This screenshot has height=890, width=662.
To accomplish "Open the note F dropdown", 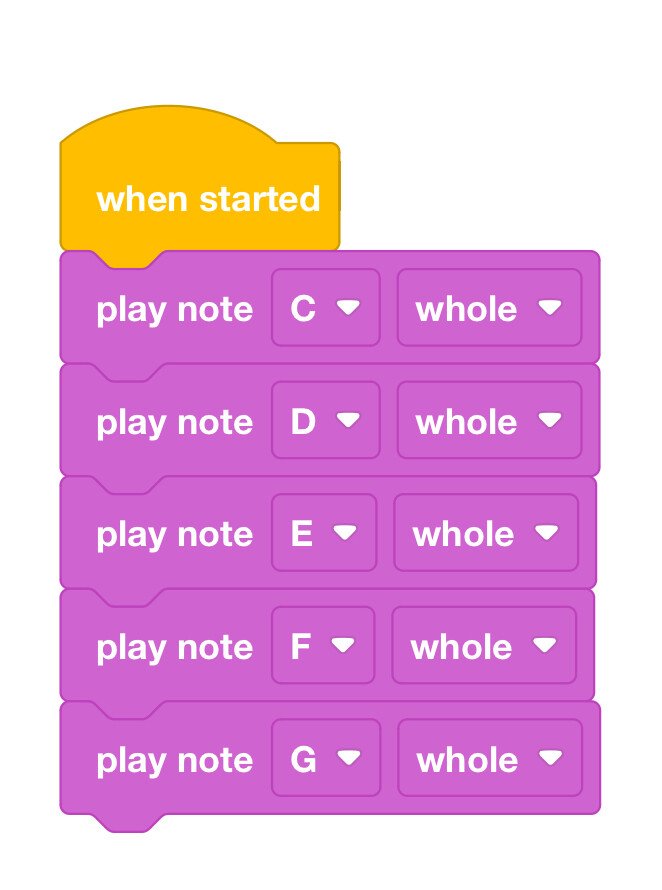I will pos(323,645).
